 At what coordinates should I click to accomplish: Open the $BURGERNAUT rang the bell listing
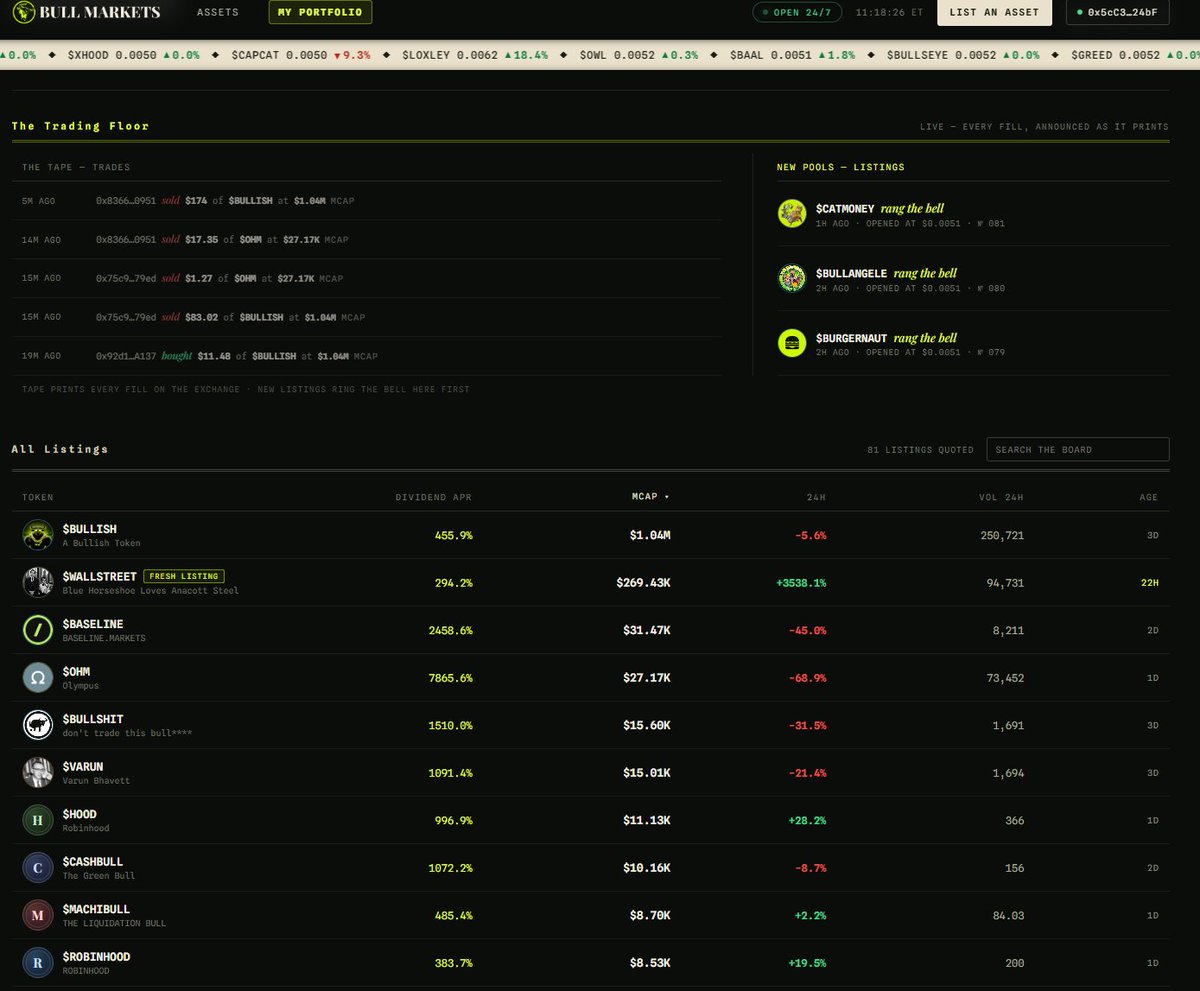(973, 344)
